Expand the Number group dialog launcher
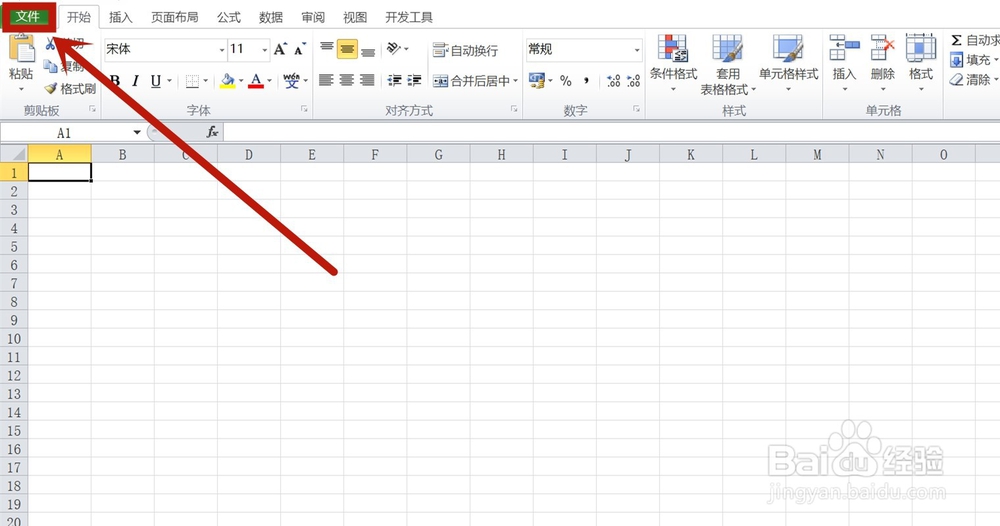The image size is (1000, 526). (636, 110)
